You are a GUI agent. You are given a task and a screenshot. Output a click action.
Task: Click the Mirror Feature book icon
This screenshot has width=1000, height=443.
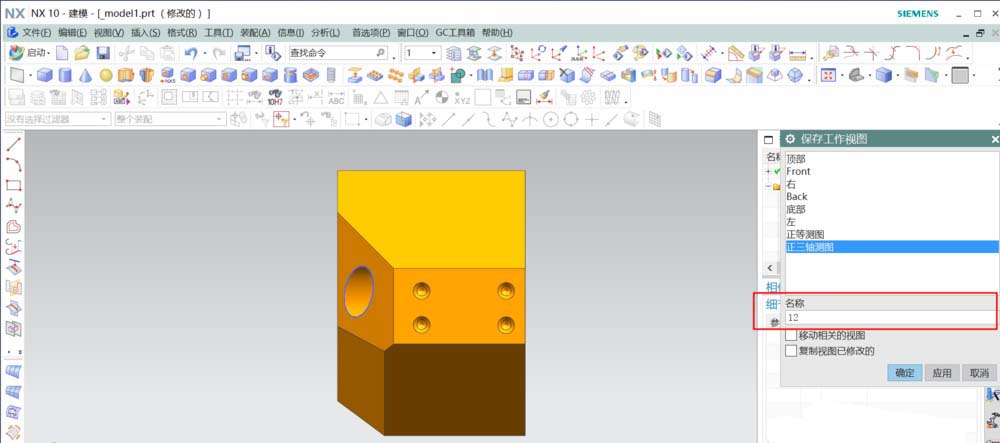click(x=485, y=76)
